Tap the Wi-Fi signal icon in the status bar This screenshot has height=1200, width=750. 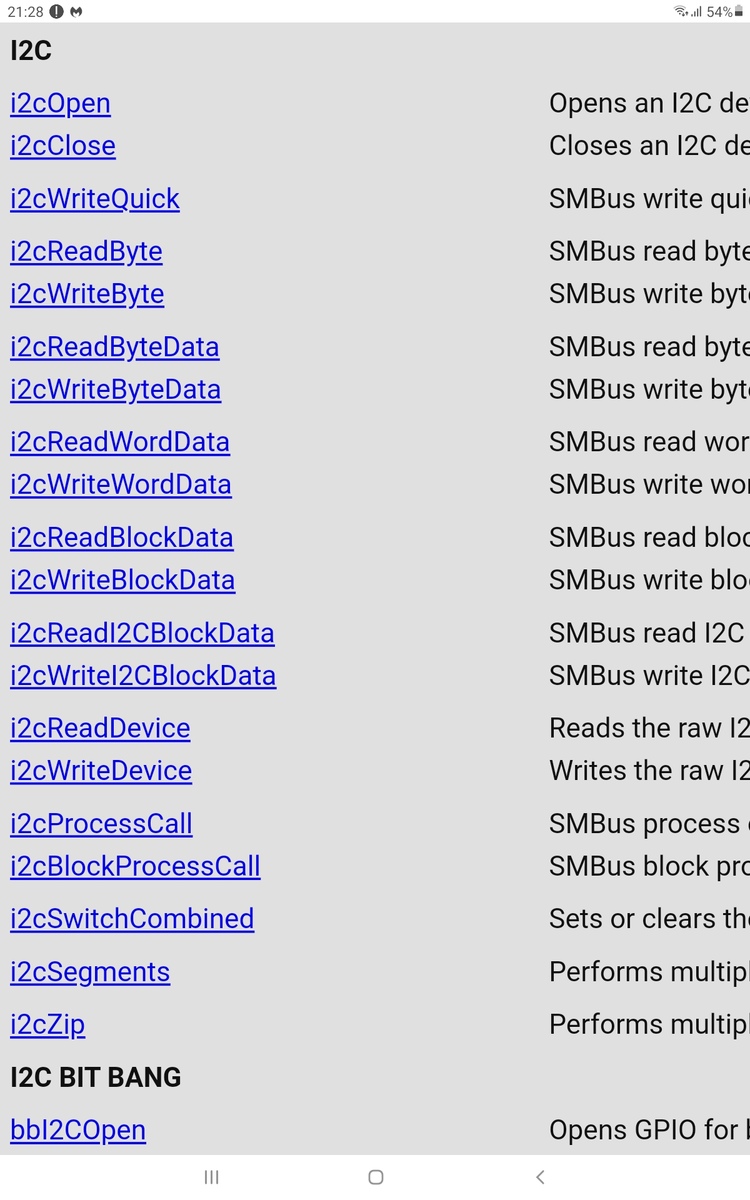pyautogui.click(x=681, y=11)
